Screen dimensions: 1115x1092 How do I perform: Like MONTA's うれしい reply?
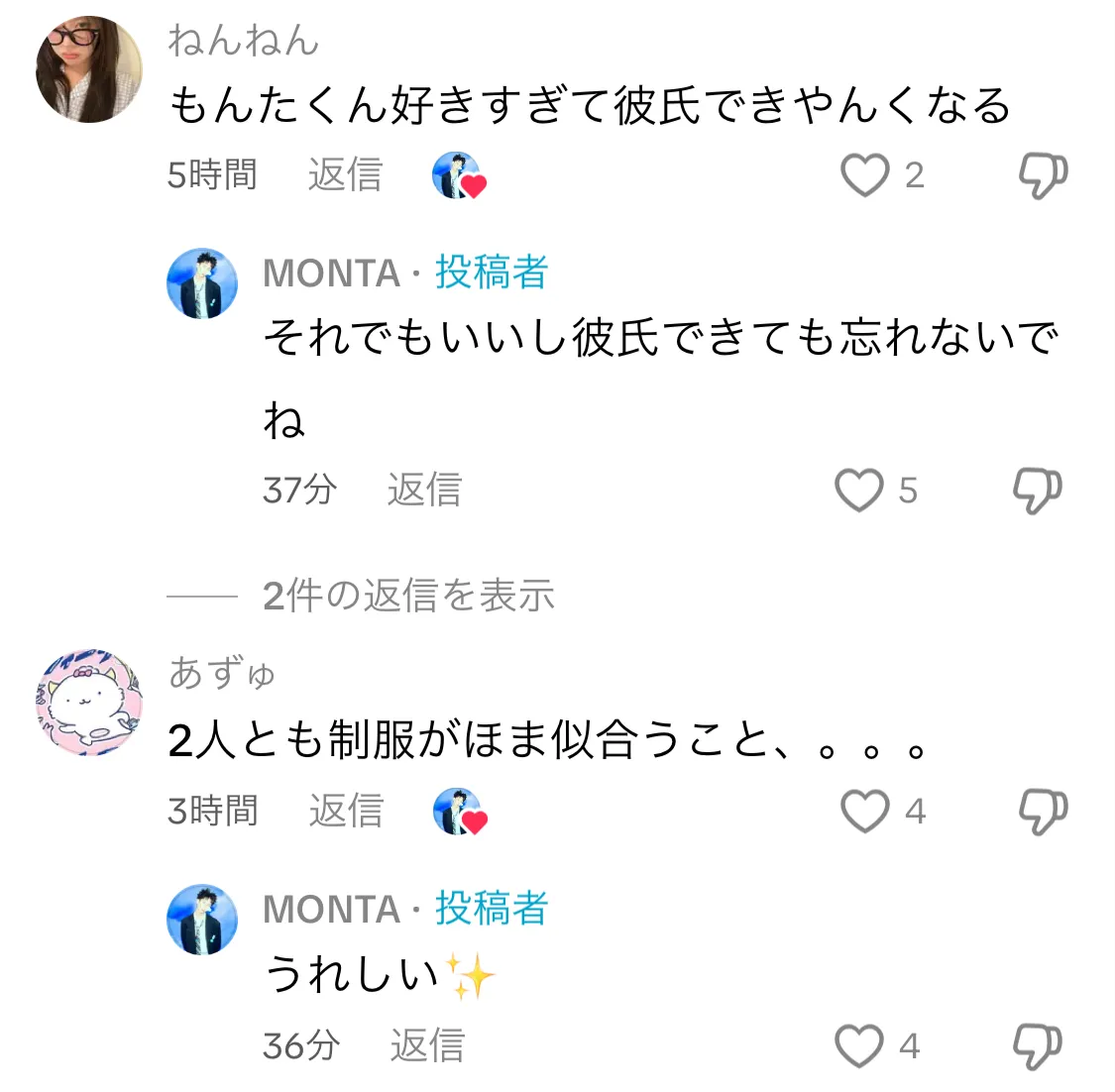pyautogui.click(x=859, y=1046)
